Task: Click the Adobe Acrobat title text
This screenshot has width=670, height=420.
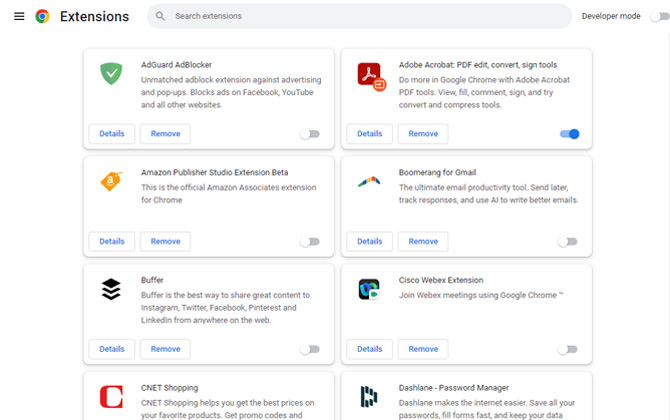Action: pyautogui.click(x=478, y=65)
